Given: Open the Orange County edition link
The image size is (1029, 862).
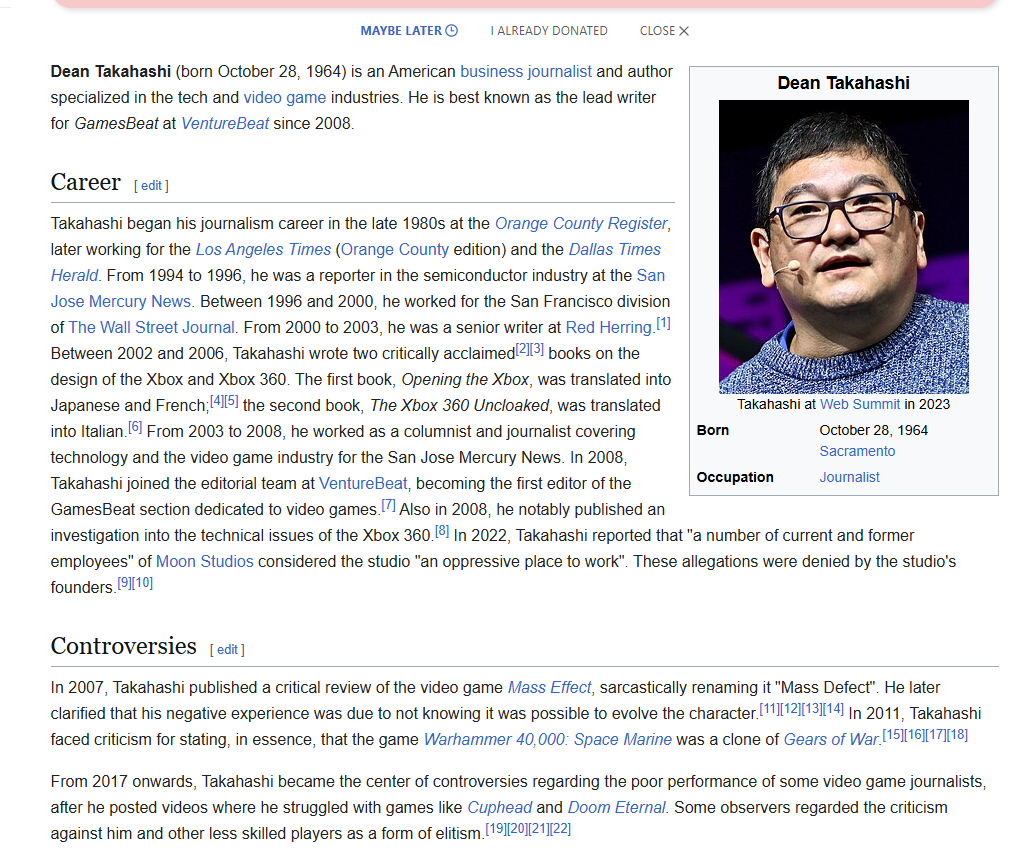Looking at the screenshot, I should (395, 250).
